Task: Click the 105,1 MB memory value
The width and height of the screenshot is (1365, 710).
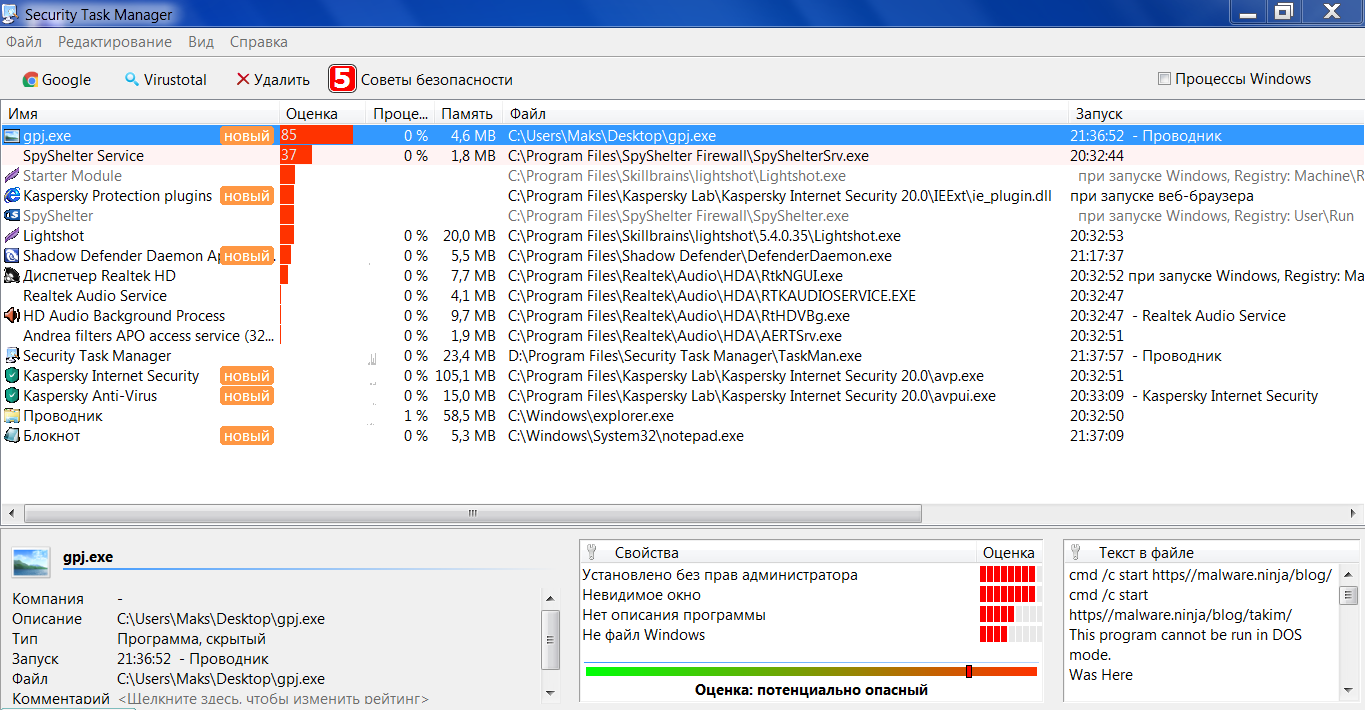Action: point(465,376)
